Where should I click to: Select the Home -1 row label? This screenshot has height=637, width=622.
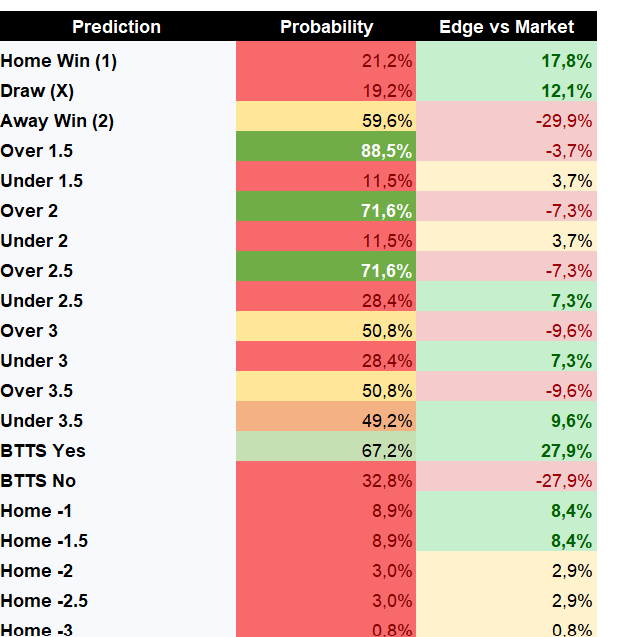point(37,511)
